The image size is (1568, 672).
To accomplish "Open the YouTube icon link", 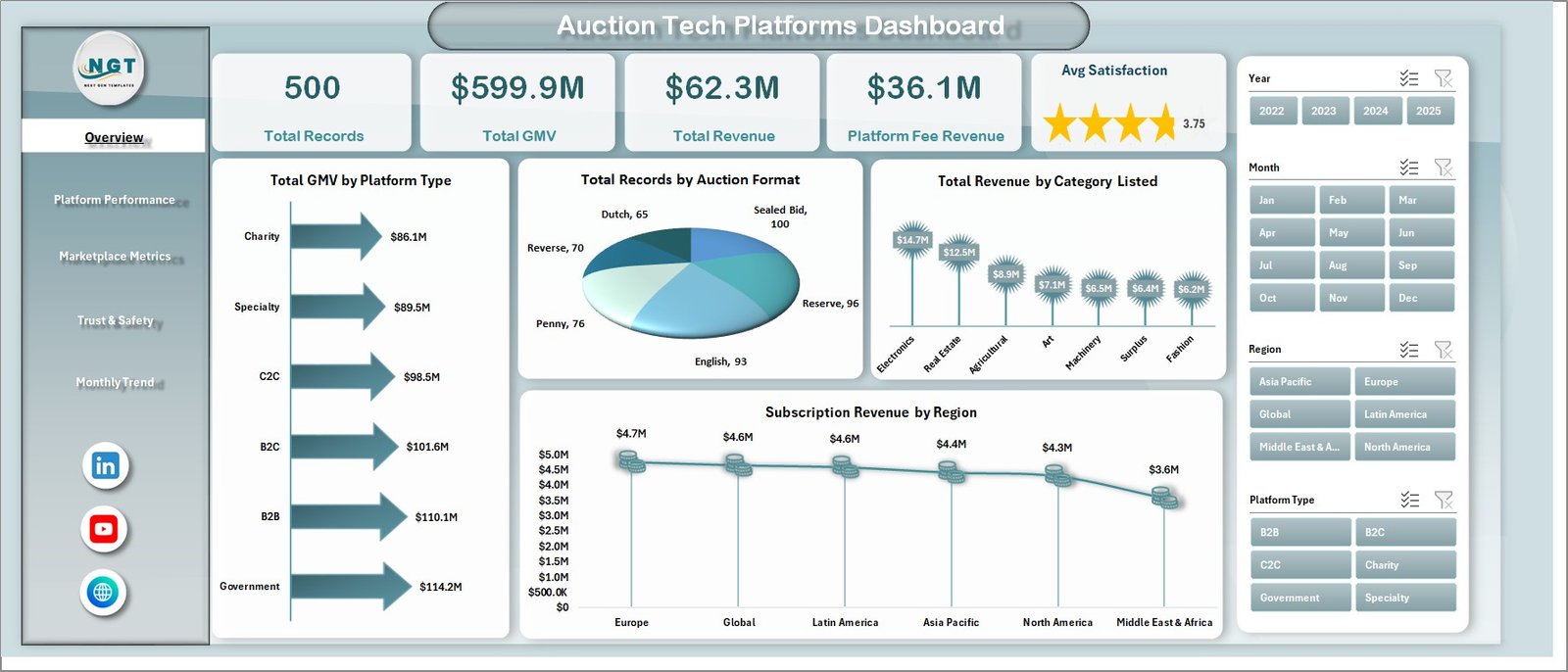I will 104,529.
